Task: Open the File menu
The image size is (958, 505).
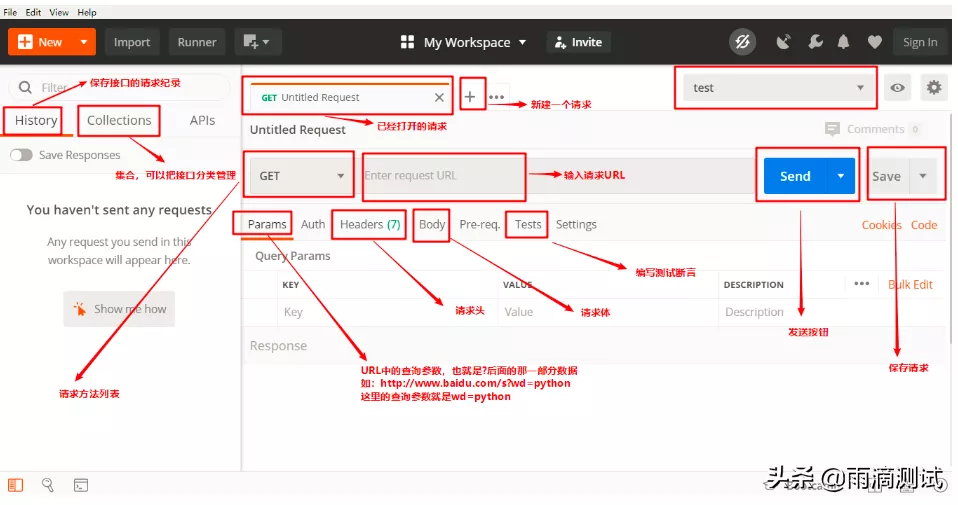Action: click(x=10, y=12)
